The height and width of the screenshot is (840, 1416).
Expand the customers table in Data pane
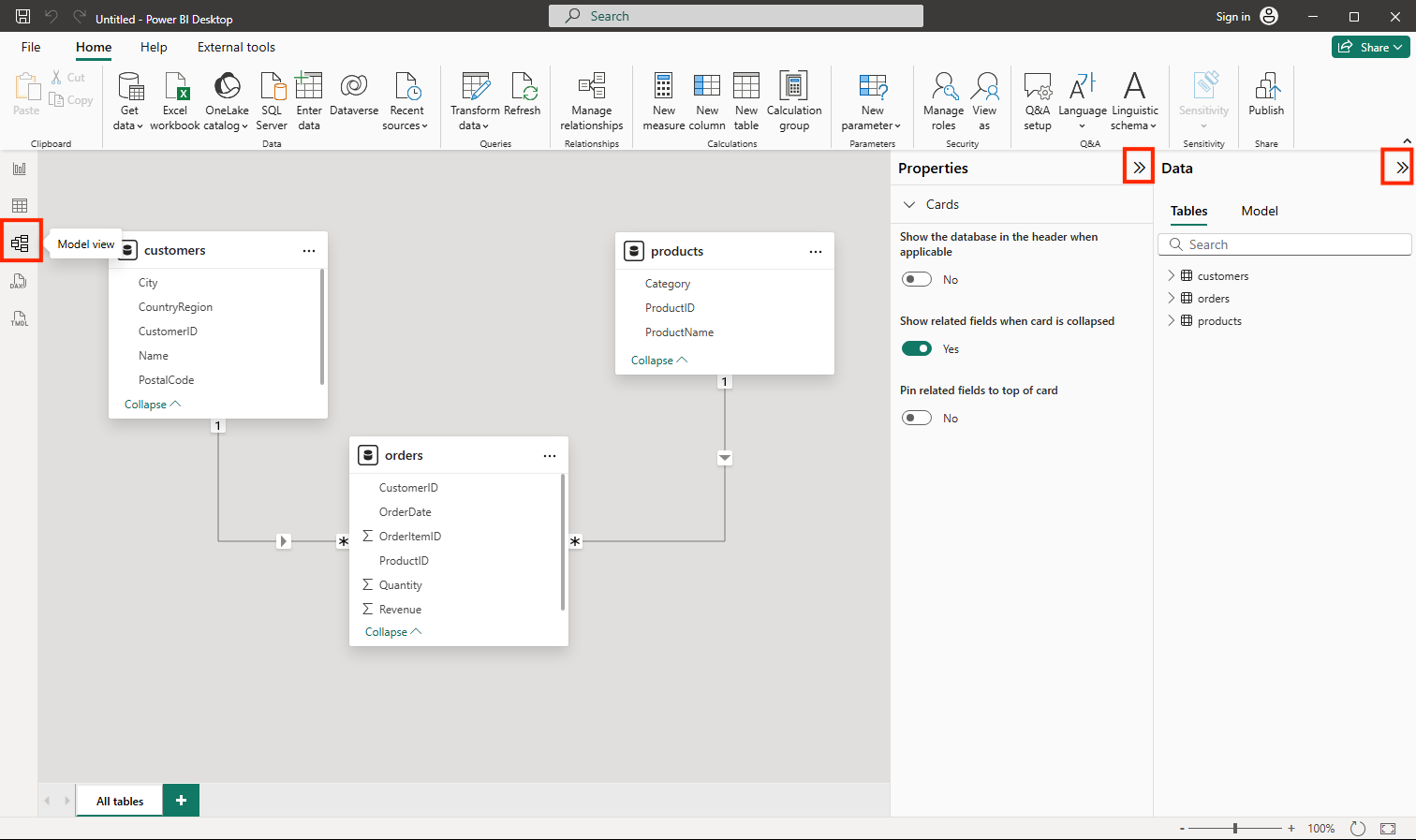tap(1172, 275)
